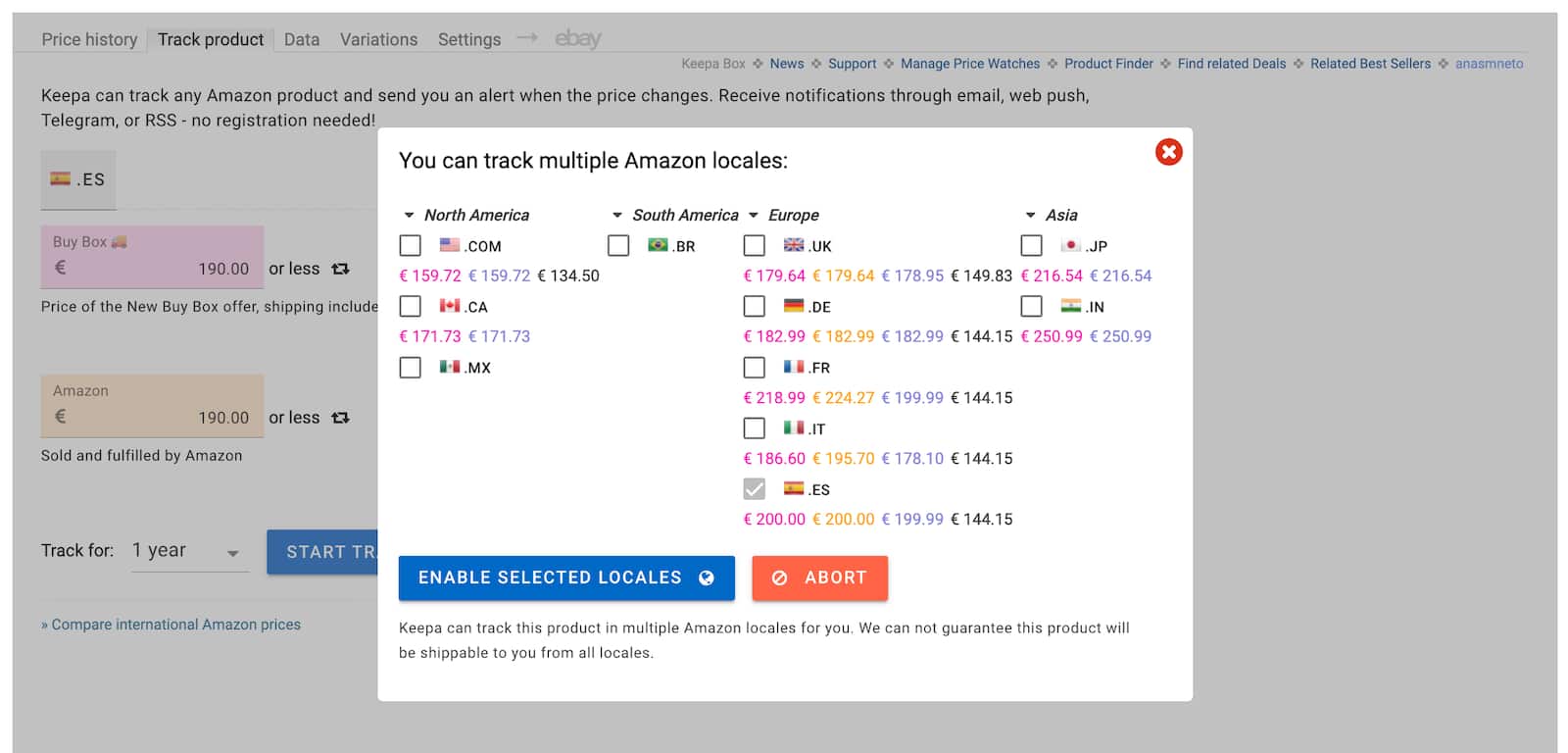Click the Spain flag on .ES tab
This screenshot has height=753, width=1568.
pos(61,178)
